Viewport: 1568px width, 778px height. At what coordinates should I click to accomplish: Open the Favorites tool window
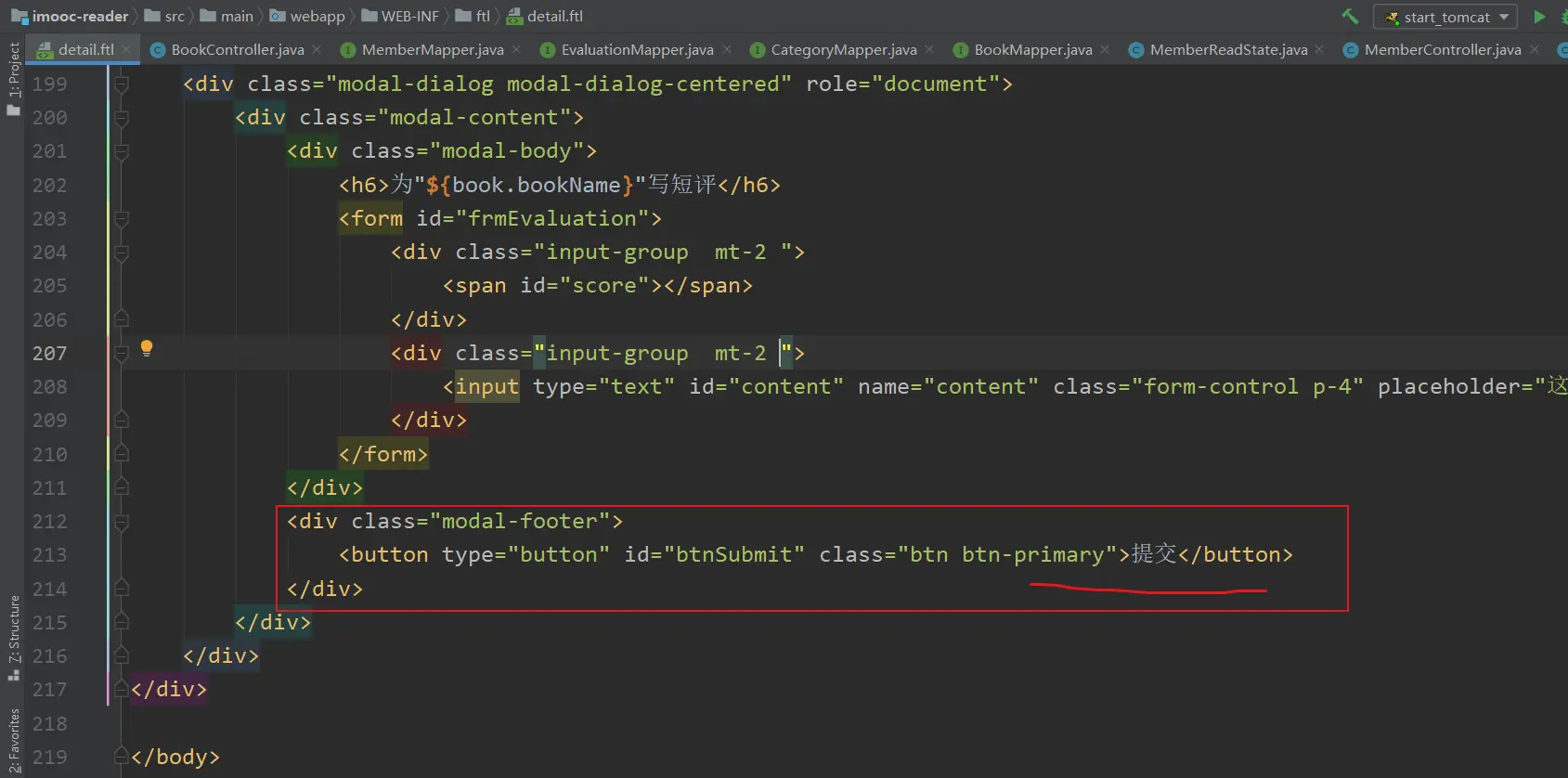13,741
